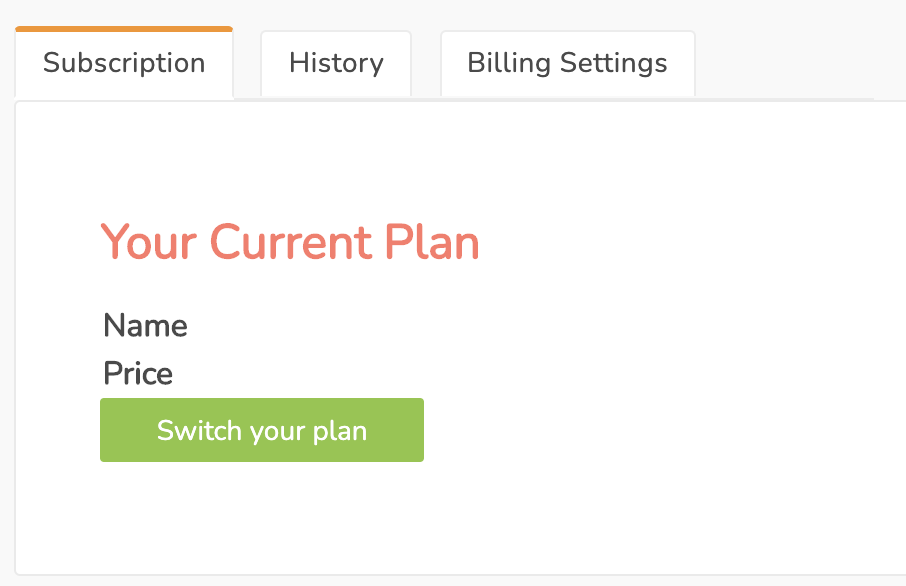Switch to the Billing Settings tab
This screenshot has width=906, height=586.
click(x=567, y=63)
